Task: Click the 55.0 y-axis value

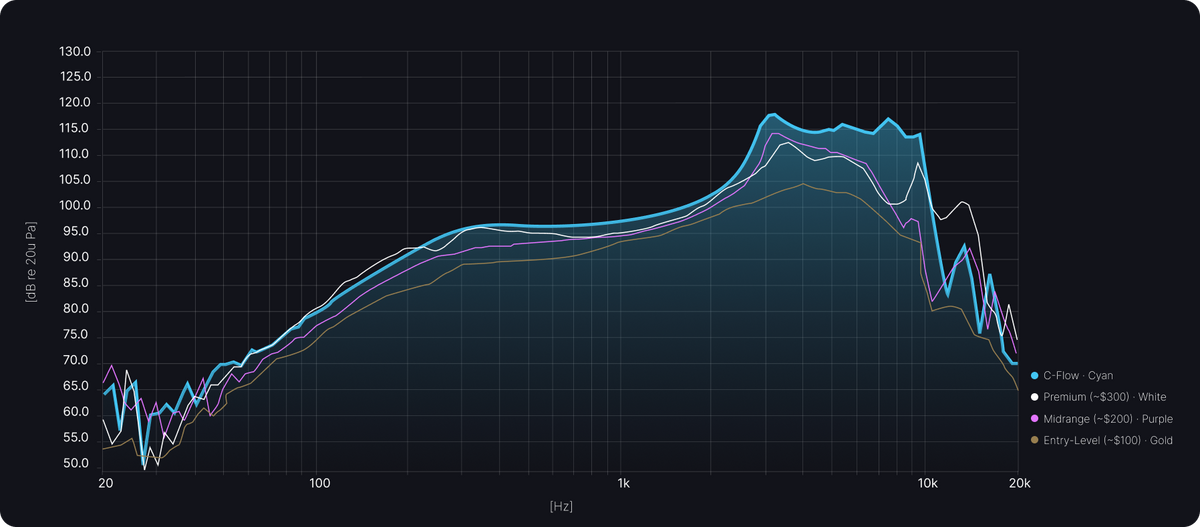Action: [78, 439]
